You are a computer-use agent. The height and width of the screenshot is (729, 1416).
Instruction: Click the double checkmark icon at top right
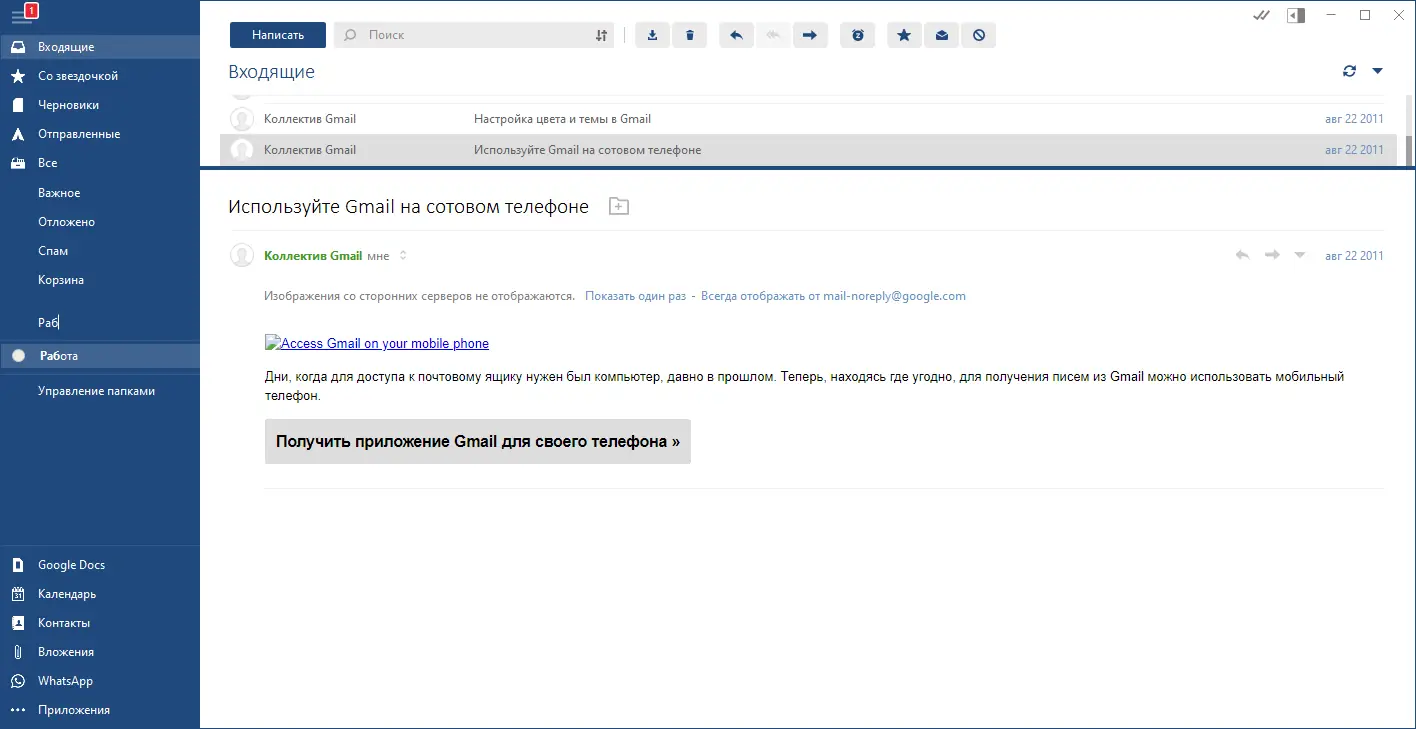[x=1262, y=15]
